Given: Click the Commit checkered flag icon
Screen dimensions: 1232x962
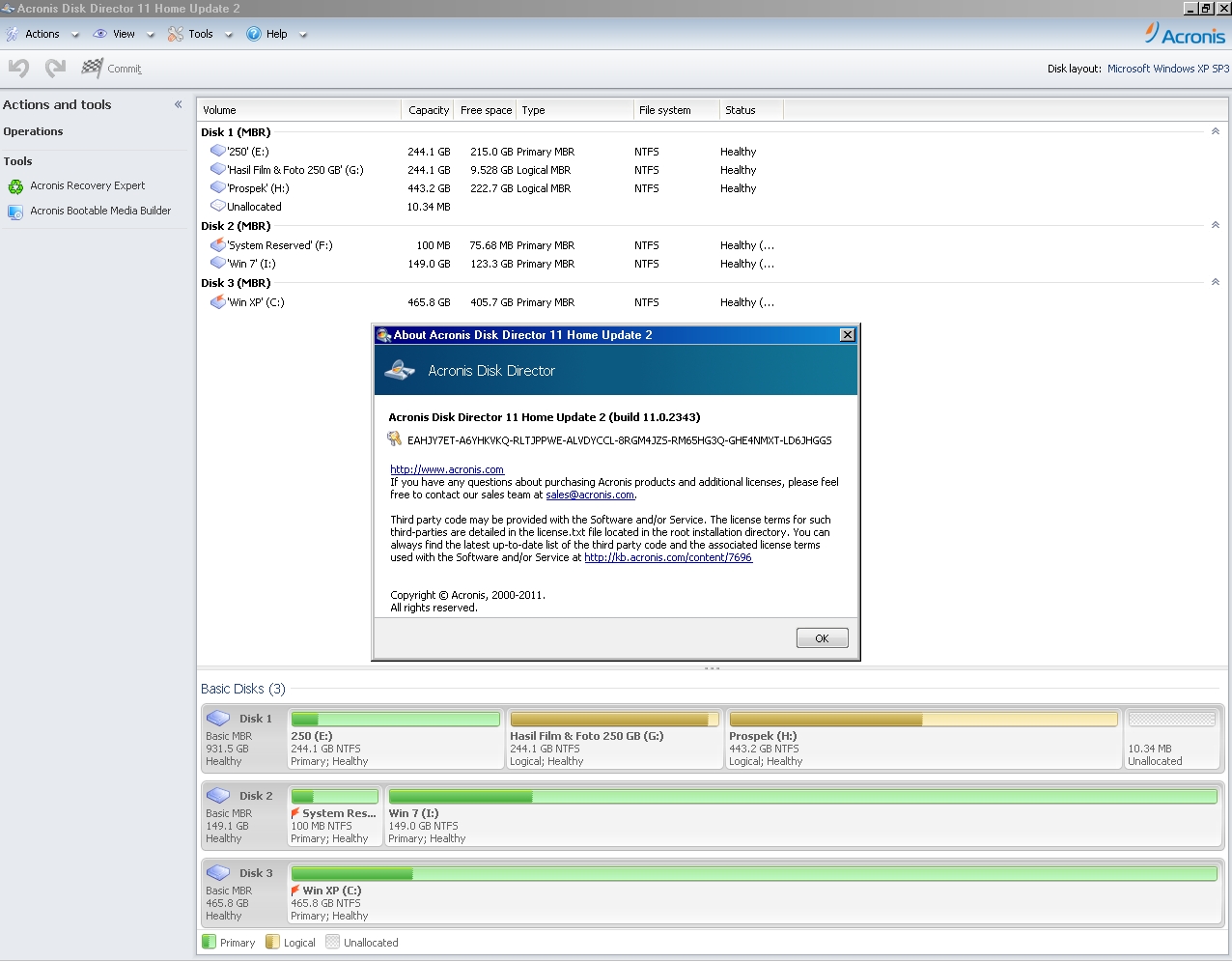Looking at the screenshot, I should (92, 68).
